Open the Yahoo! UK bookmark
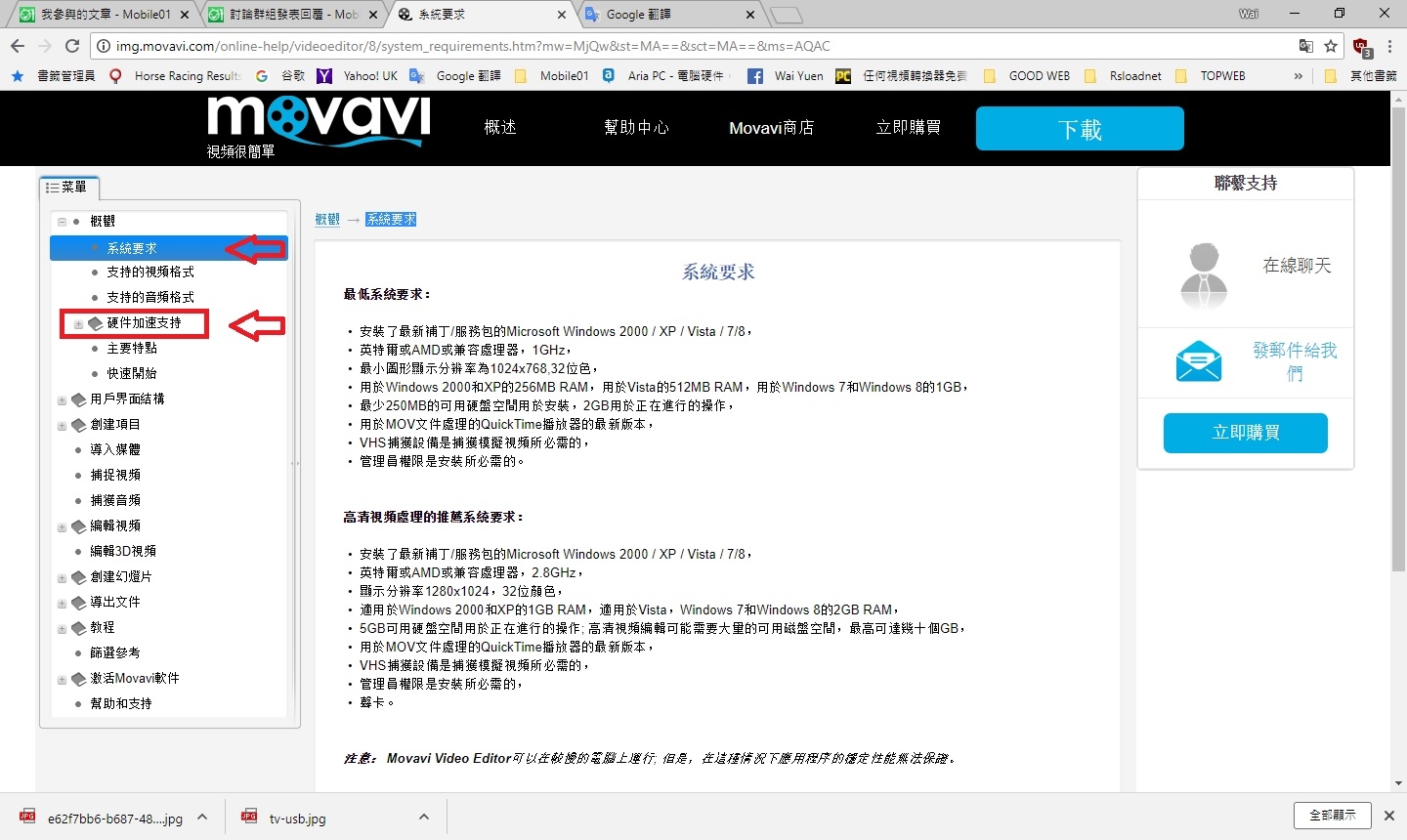 click(357, 75)
